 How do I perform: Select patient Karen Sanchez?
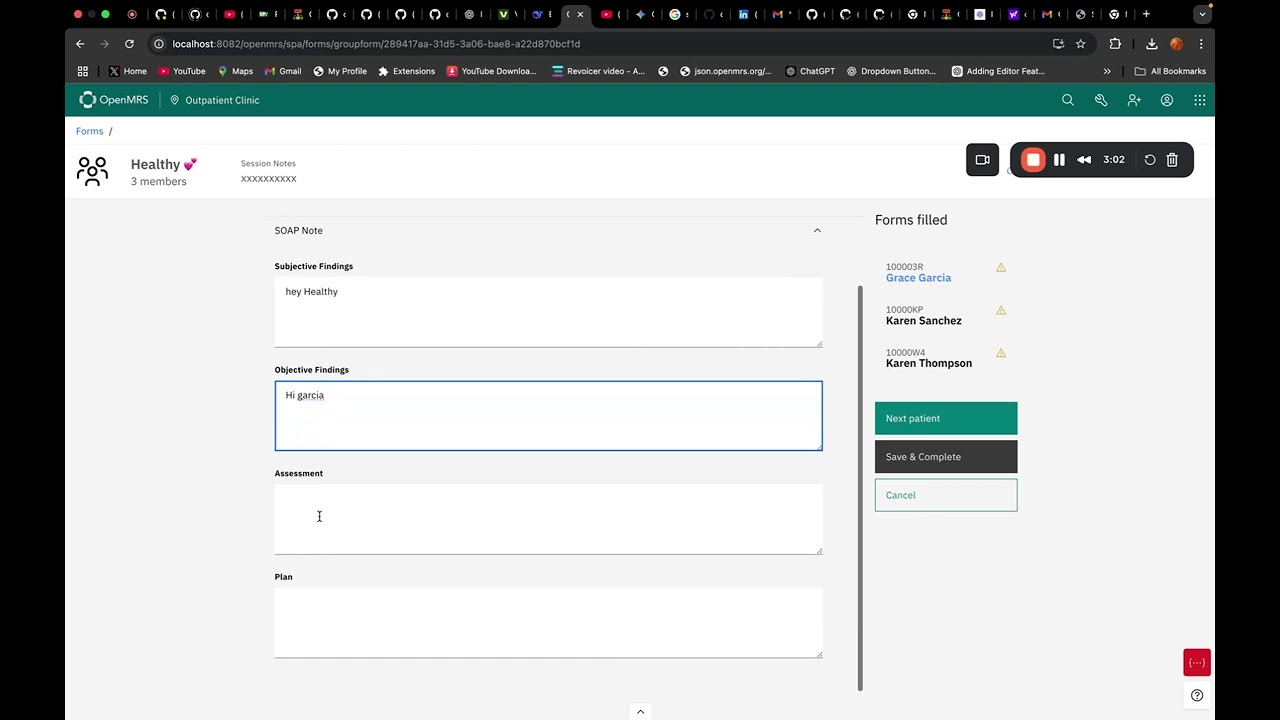click(x=923, y=321)
